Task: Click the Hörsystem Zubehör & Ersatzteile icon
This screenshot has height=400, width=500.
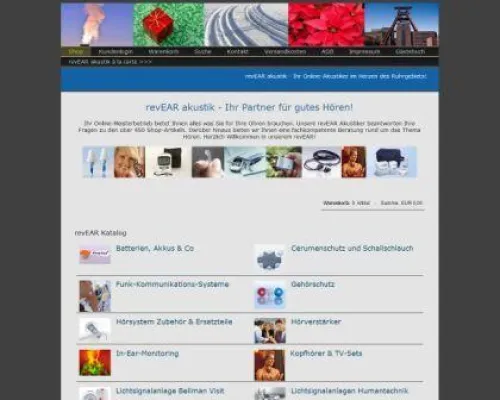Action: coord(95,329)
